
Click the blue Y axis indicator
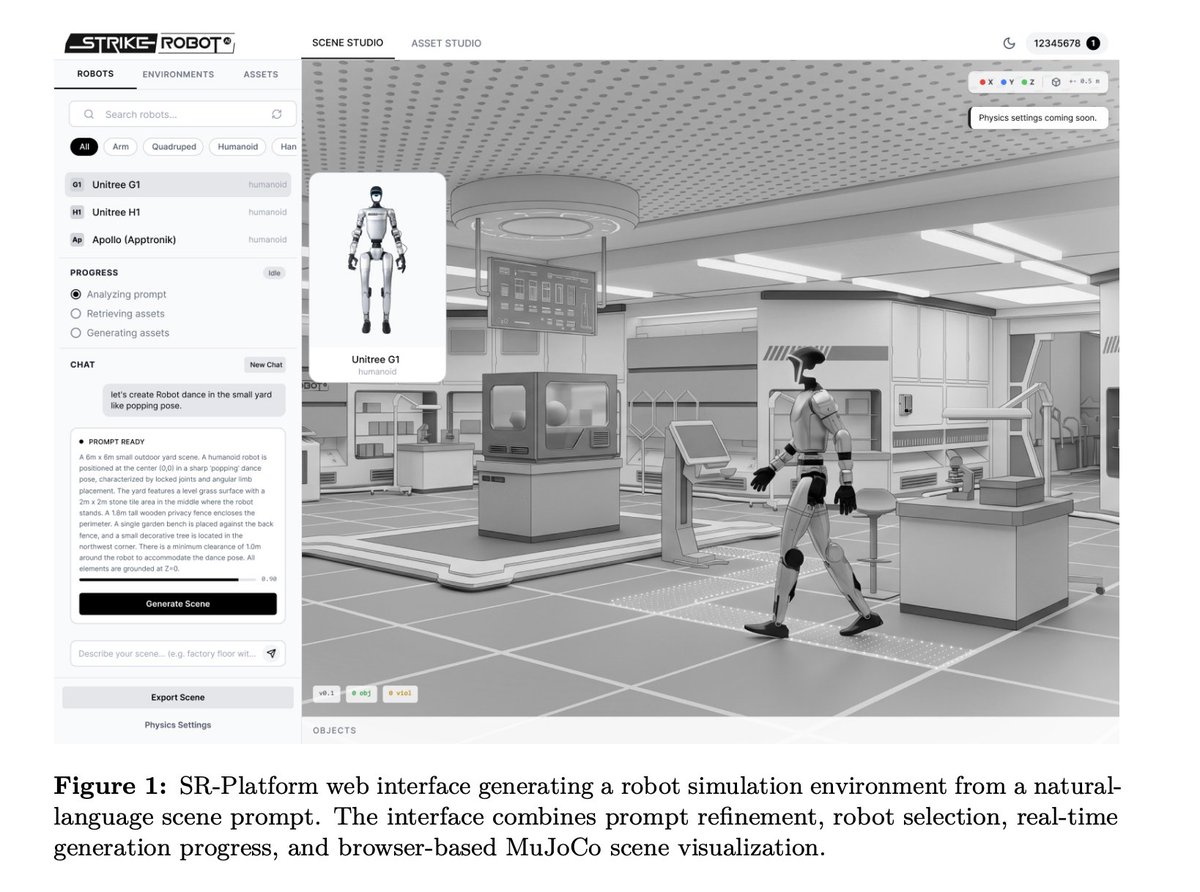pos(1008,82)
